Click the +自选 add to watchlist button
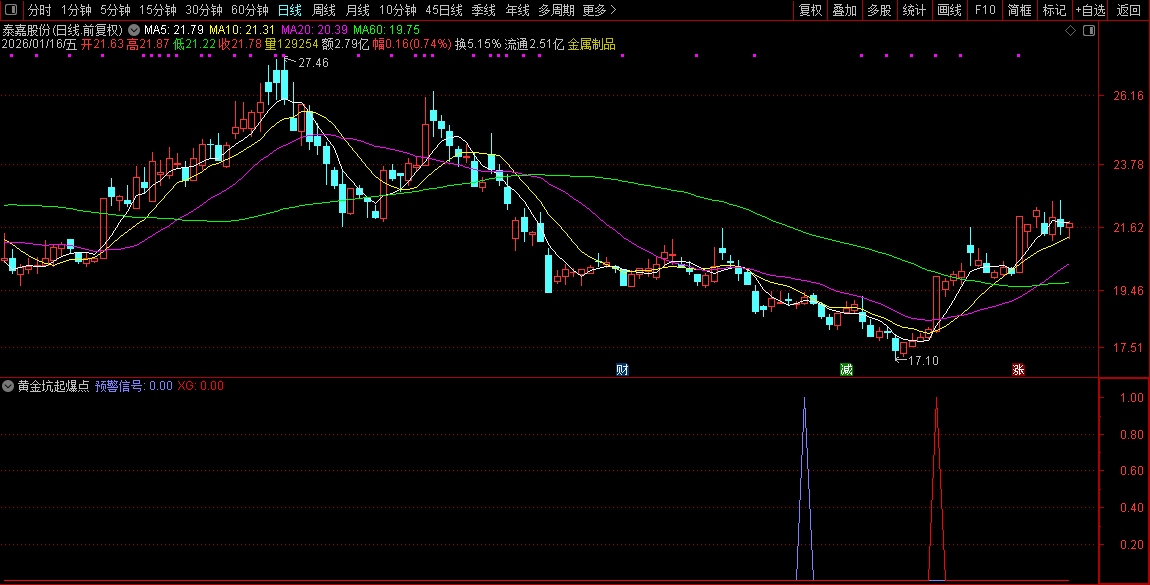Viewport: 1150px width, 585px height. [x=1090, y=10]
